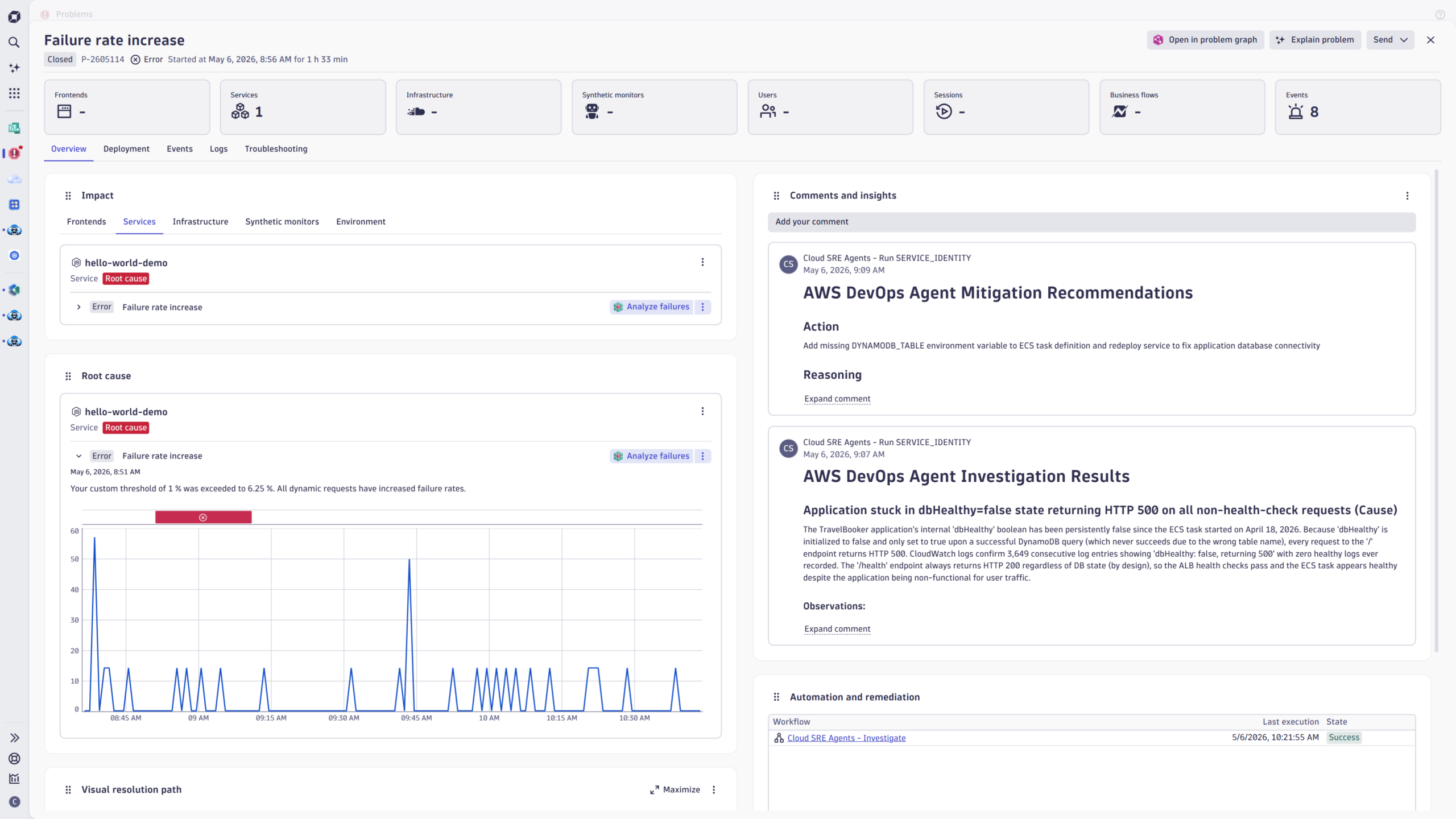This screenshot has width=1456, height=819.
Task: Open the Send dropdown
Action: pyautogui.click(x=1390, y=40)
